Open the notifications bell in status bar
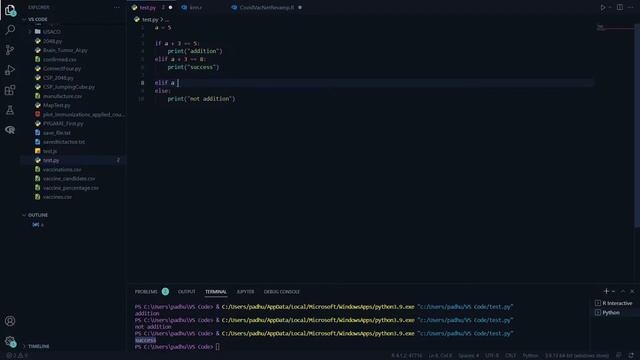 coord(631,356)
